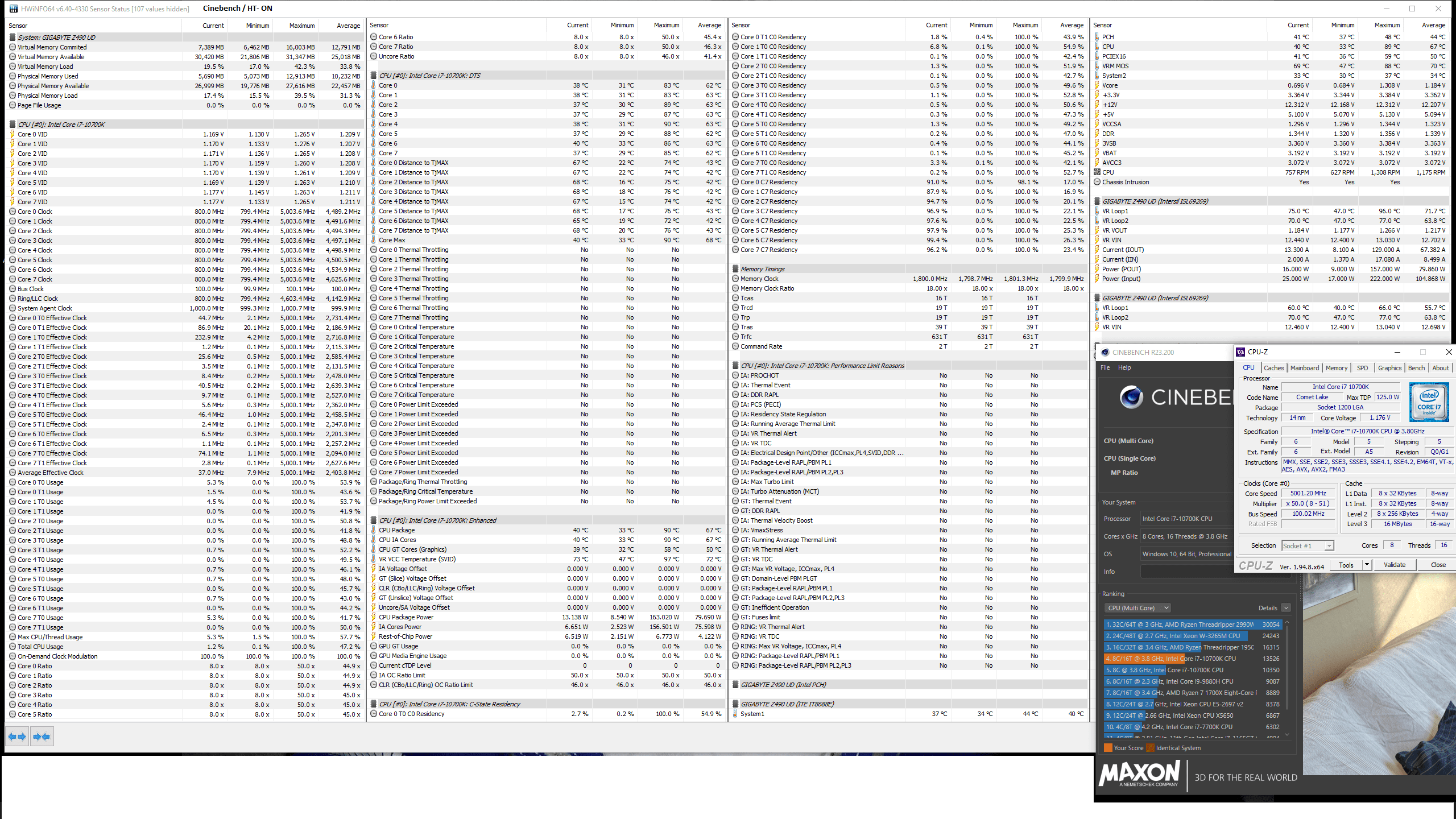Click the Rest-of-Chip Power row
This screenshot has width=1456, height=819.
click(547, 636)
